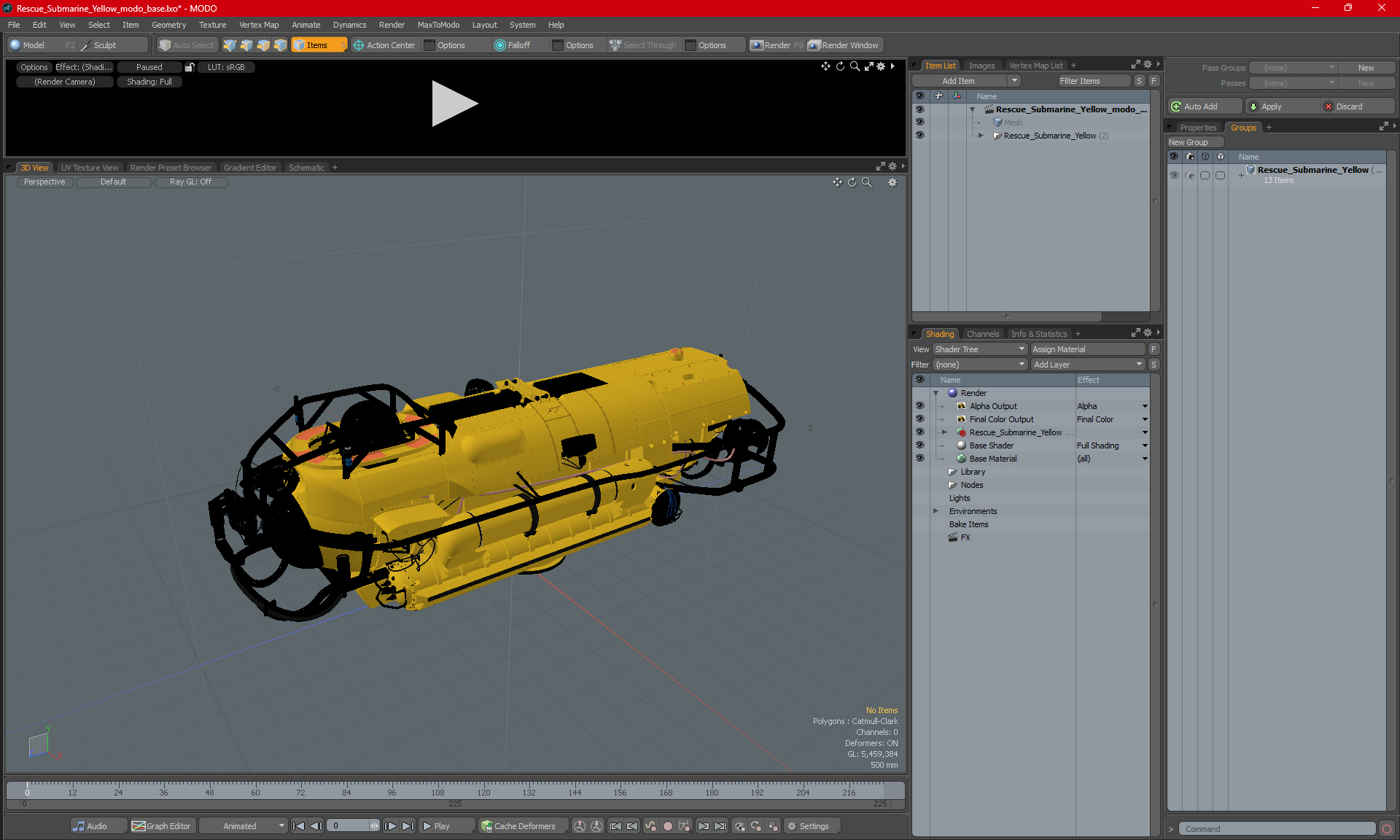Click the command record button icon

1387,829
